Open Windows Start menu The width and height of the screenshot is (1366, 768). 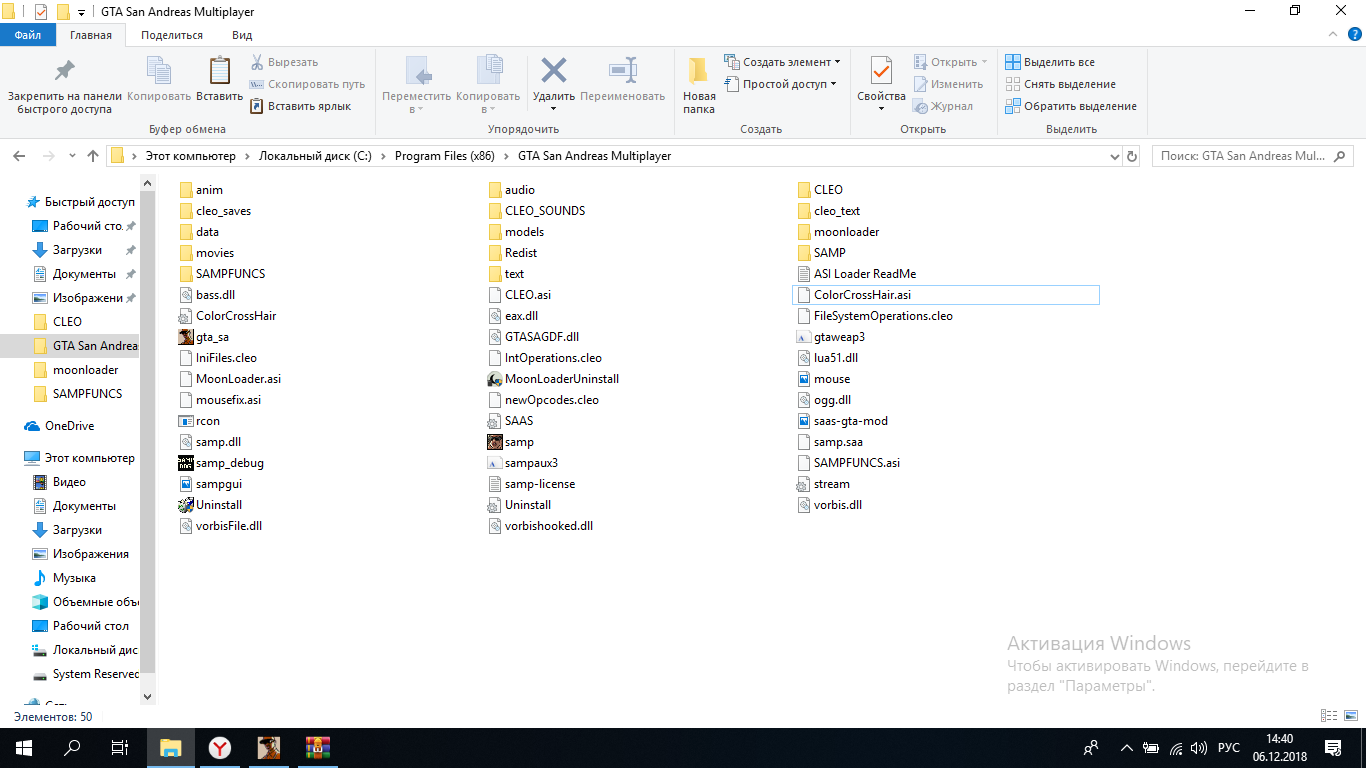(x=24, y=748)
